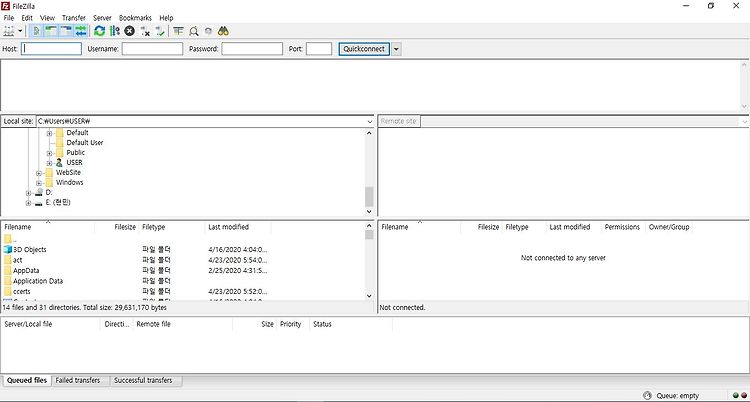Open Quickconnect history dropdown
This screenshot has height=402, width=750.
click(x=396, y=49)
